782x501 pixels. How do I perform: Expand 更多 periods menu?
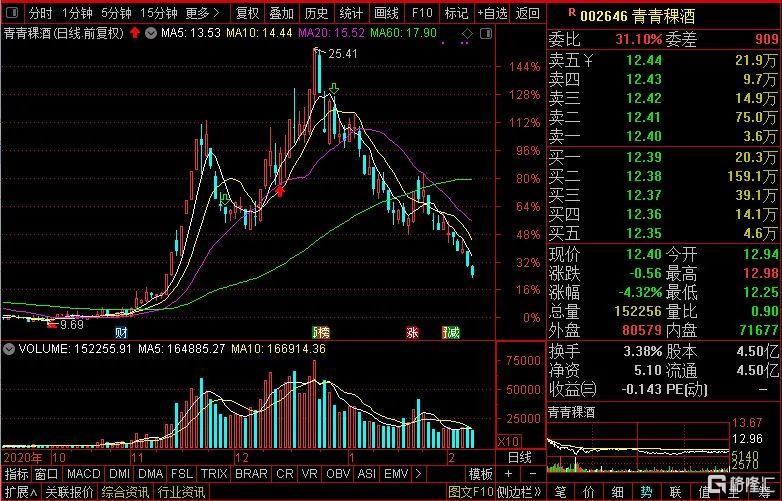(x=202, y=13)
